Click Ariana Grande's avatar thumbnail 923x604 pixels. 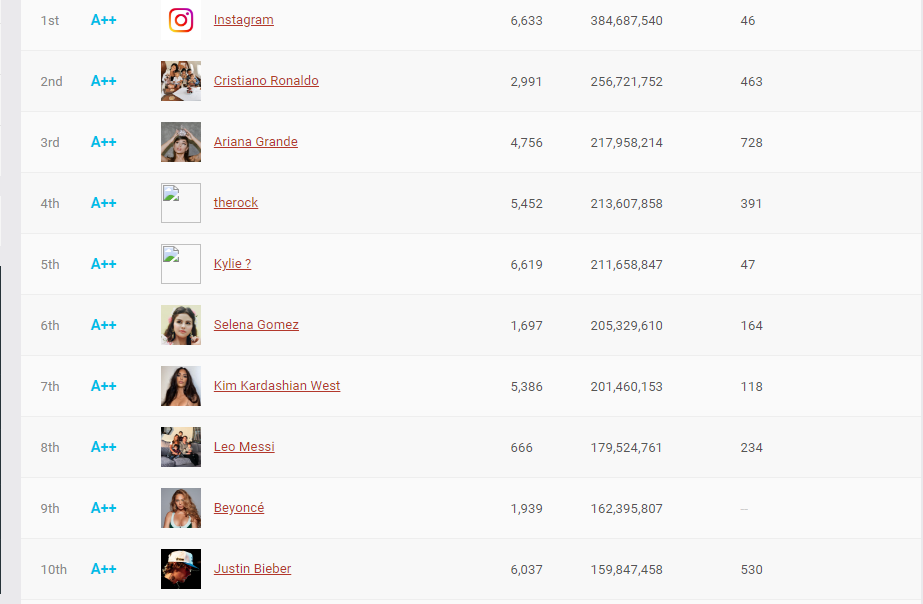click(x=181, y=142)
